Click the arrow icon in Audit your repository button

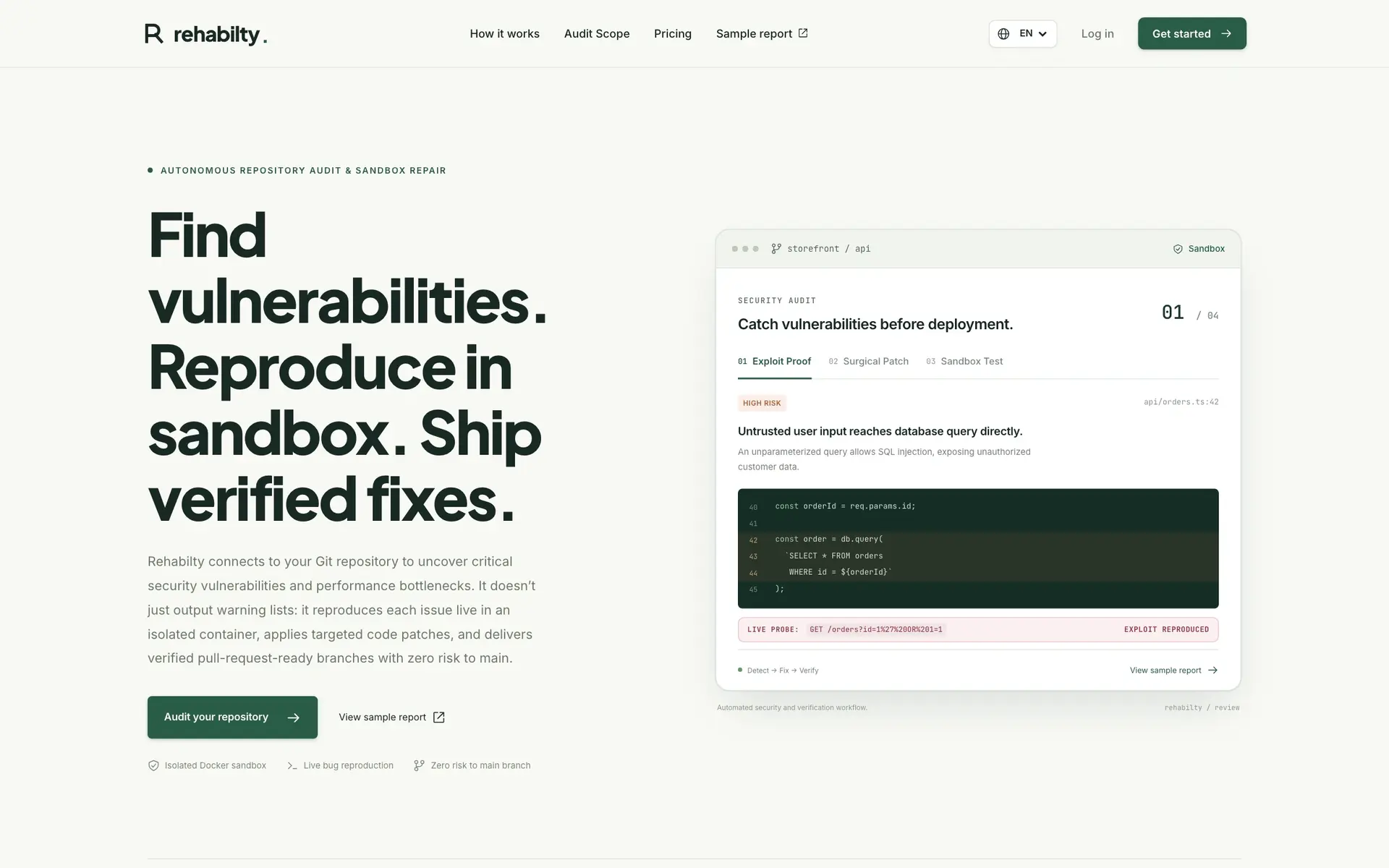(293, 718)
